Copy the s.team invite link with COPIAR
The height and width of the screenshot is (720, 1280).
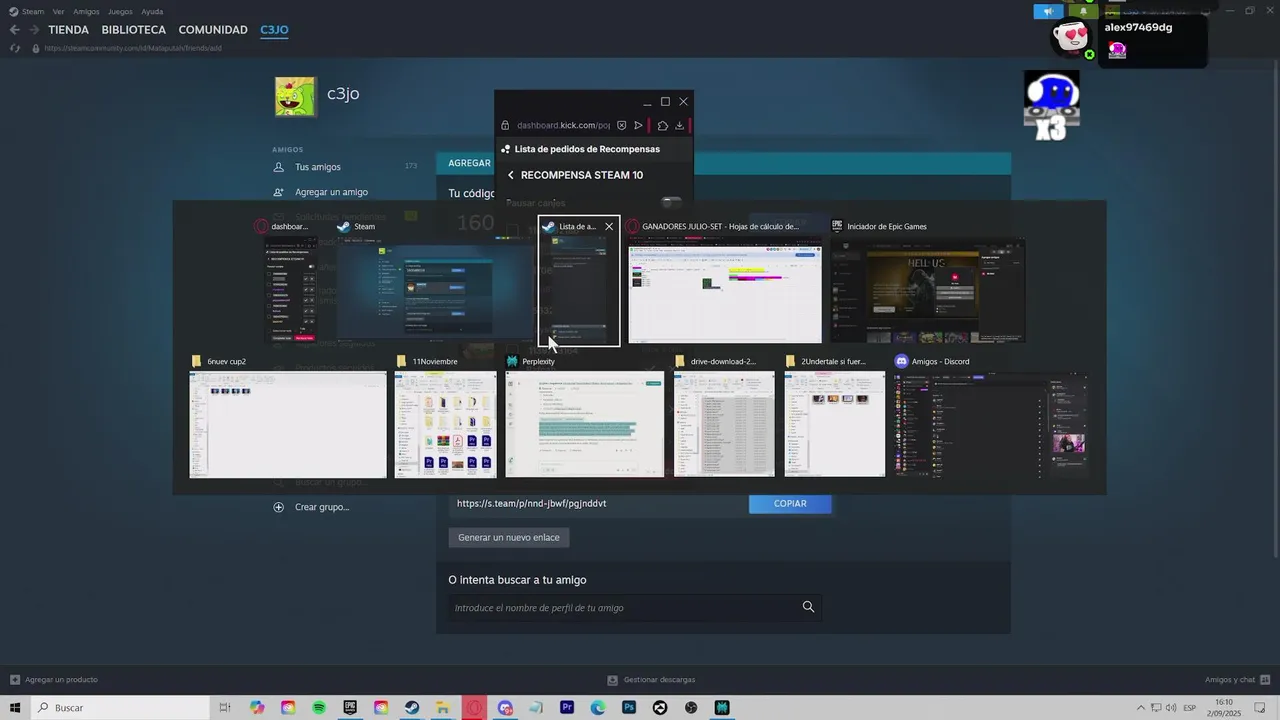[x=790, y=503]
